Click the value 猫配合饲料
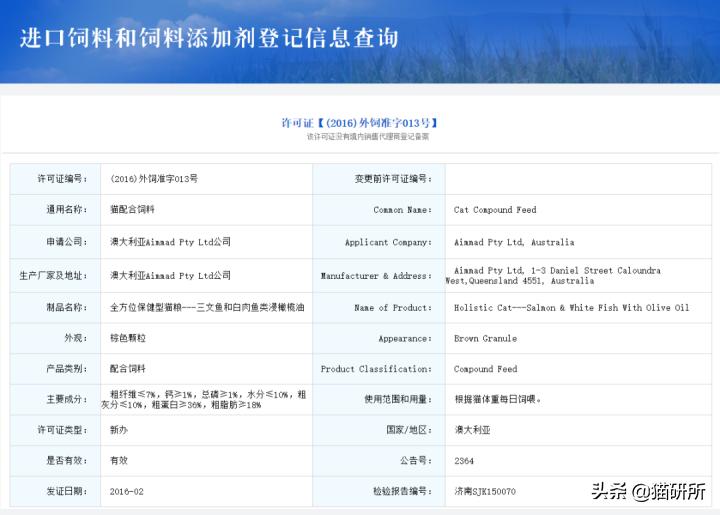720x515 pixels. pos(132,209)
